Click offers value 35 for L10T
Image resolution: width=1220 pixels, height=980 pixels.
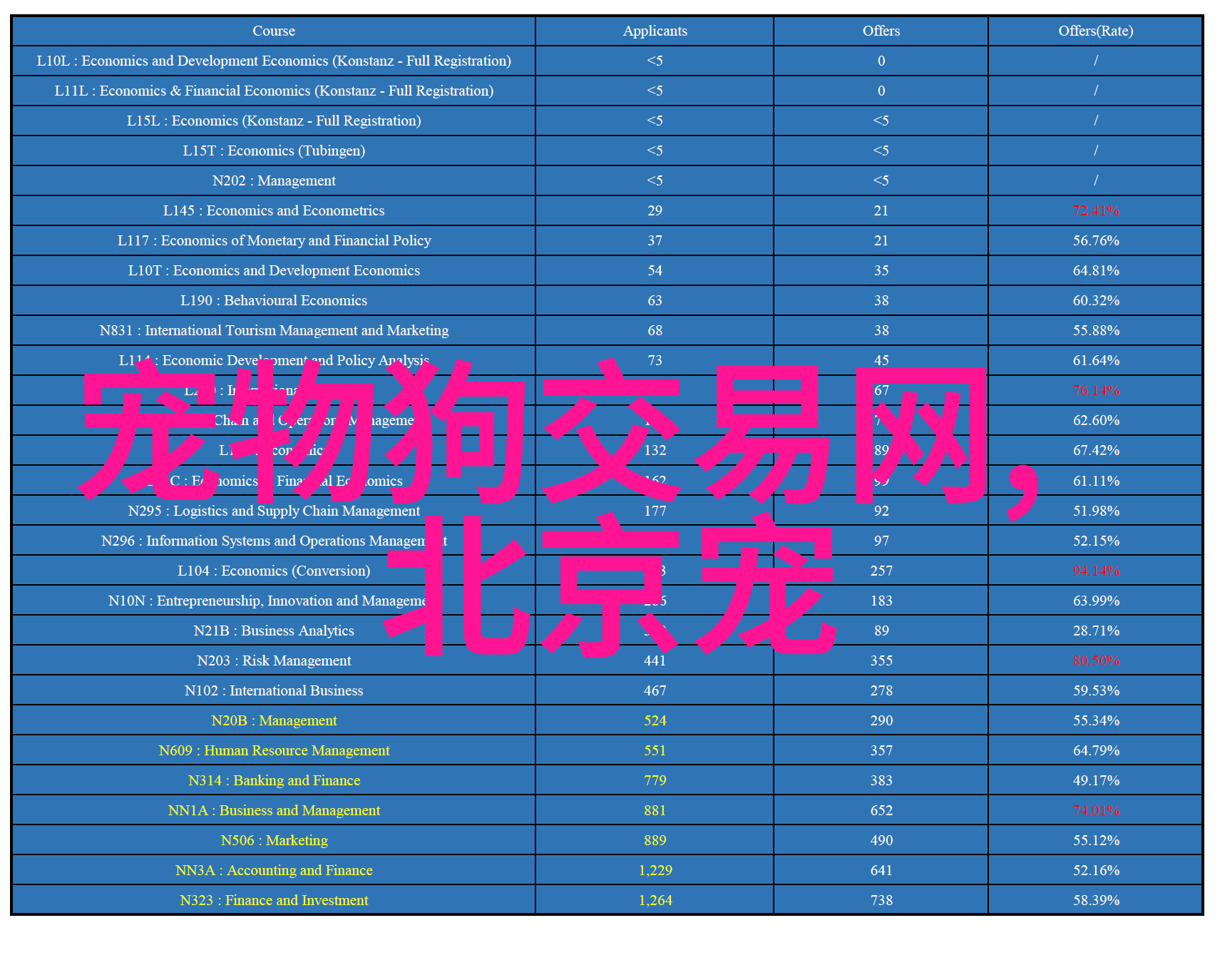coord(881,270)
